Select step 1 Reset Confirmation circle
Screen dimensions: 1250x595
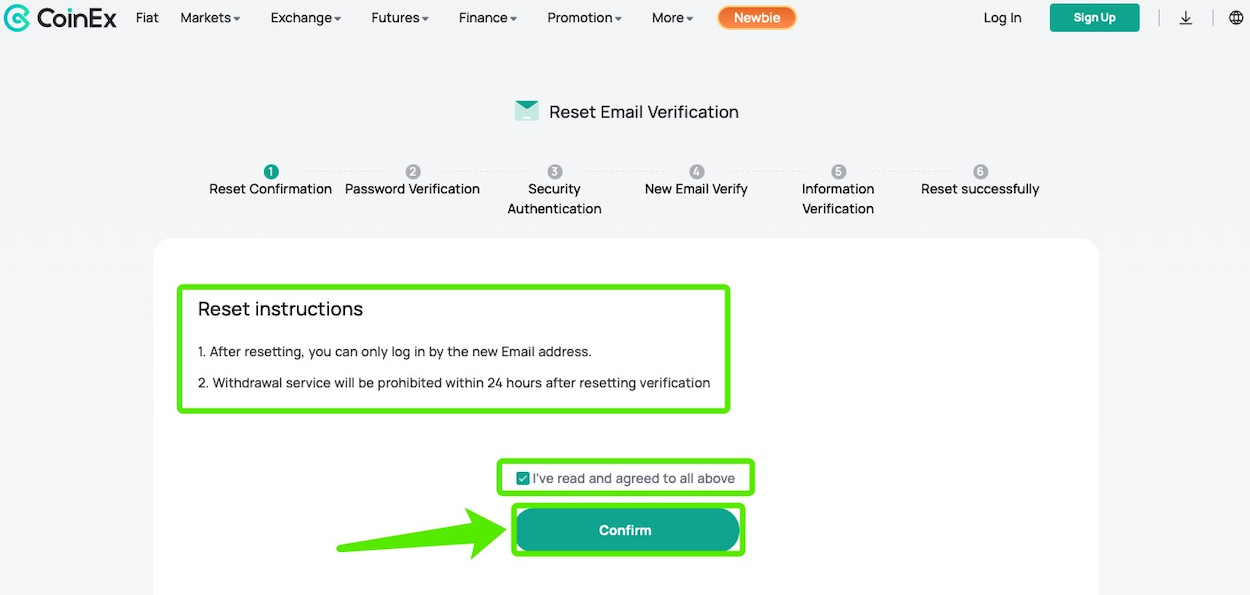pyautogui.click(x=271, y=172)
